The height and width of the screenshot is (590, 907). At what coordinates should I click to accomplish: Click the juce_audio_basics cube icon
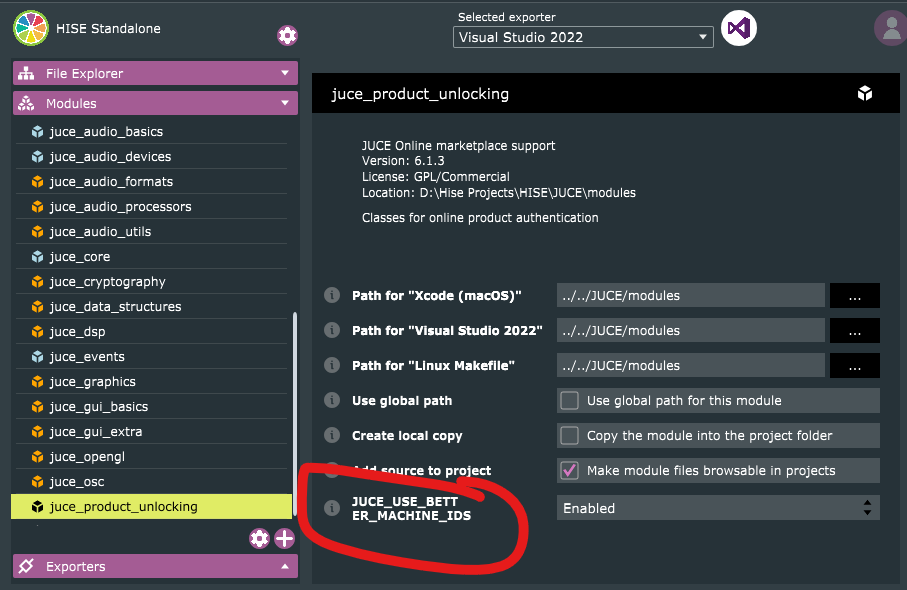[38, 132]
